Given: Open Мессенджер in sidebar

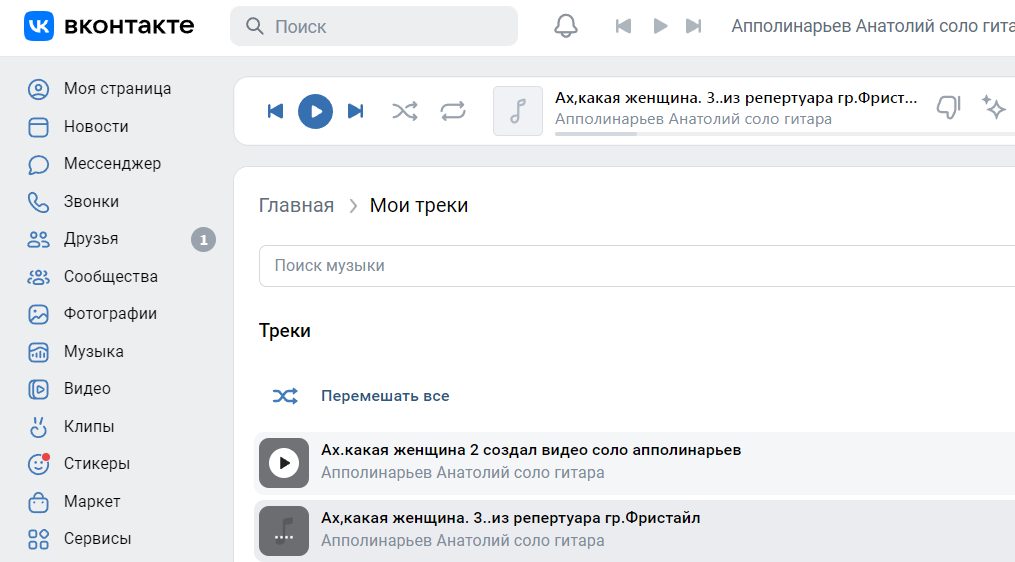Looking at the screenshot, I should (112, 164).
